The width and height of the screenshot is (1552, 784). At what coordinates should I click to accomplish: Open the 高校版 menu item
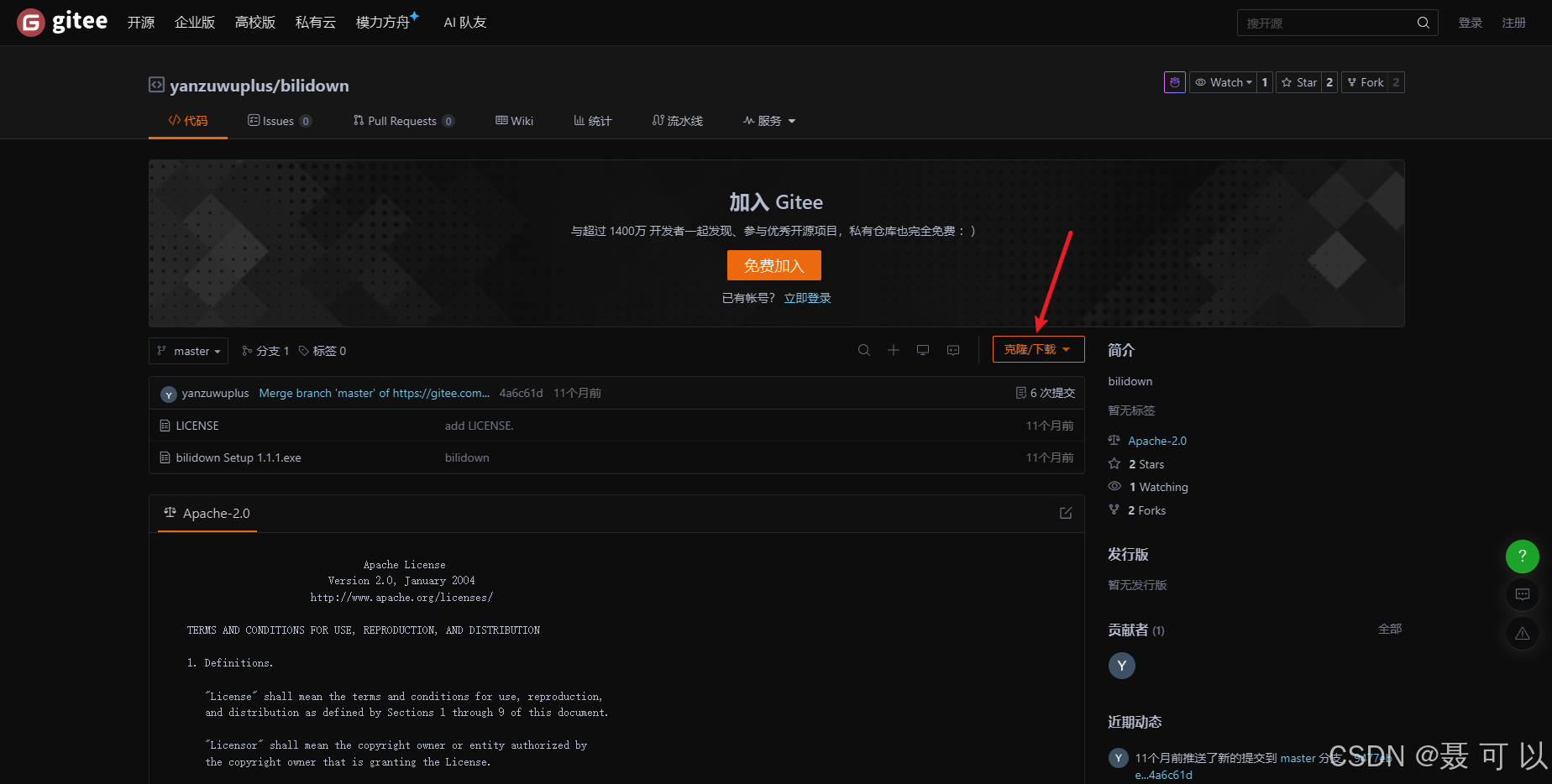(x=255, y=23)
